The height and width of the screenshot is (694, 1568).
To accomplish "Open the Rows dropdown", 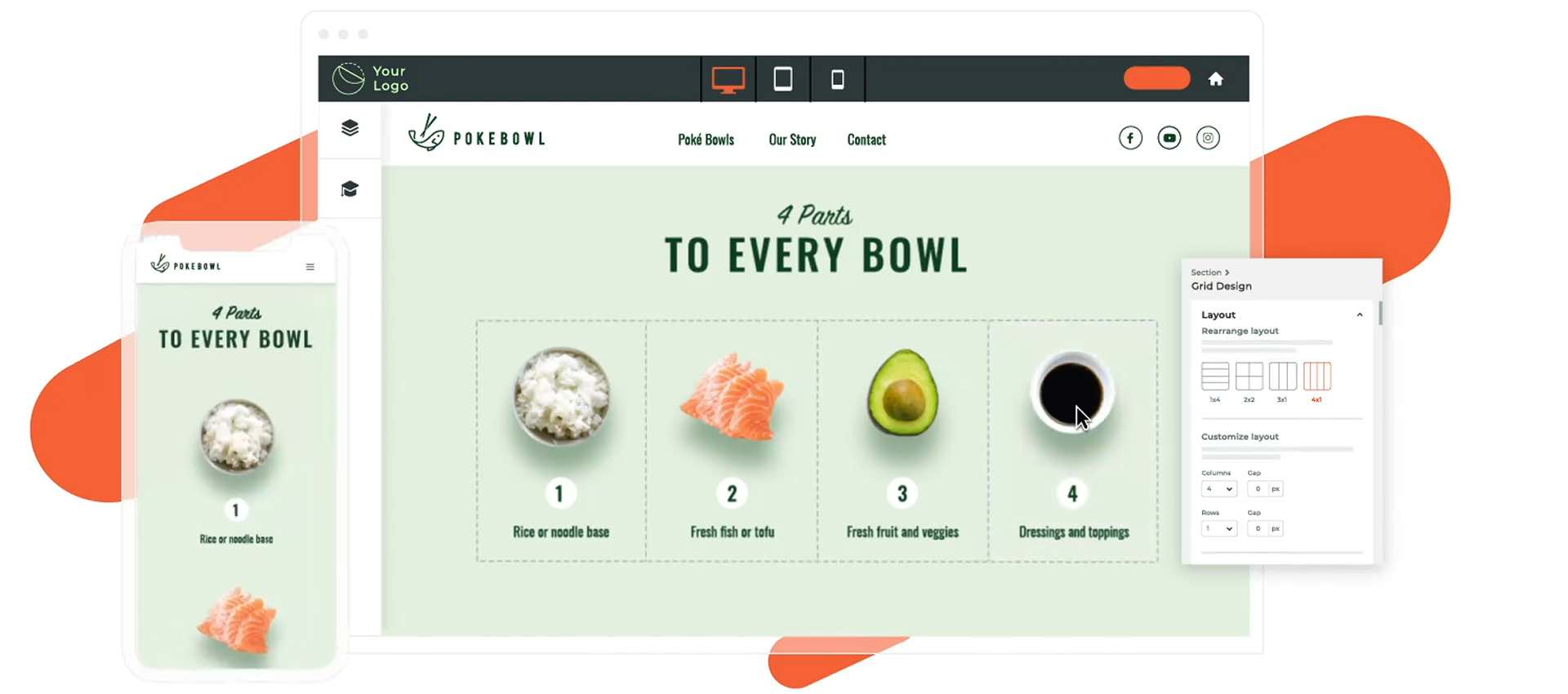I will tap(1218, 529).
